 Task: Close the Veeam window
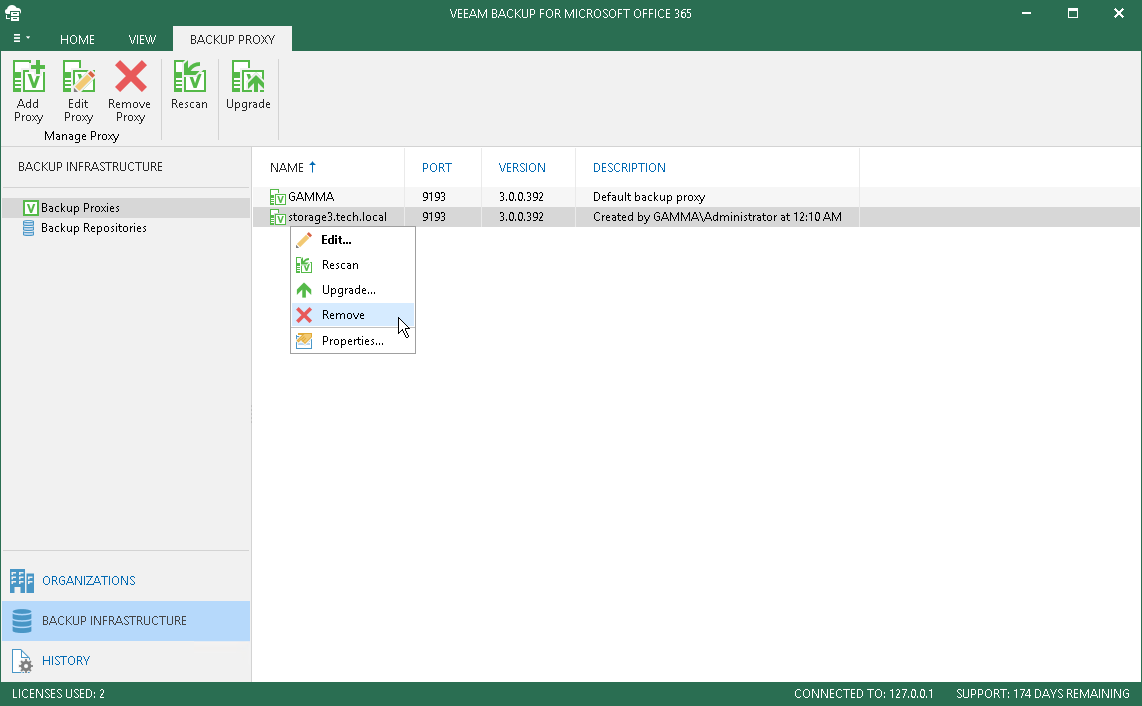(x=1119, y=13)
